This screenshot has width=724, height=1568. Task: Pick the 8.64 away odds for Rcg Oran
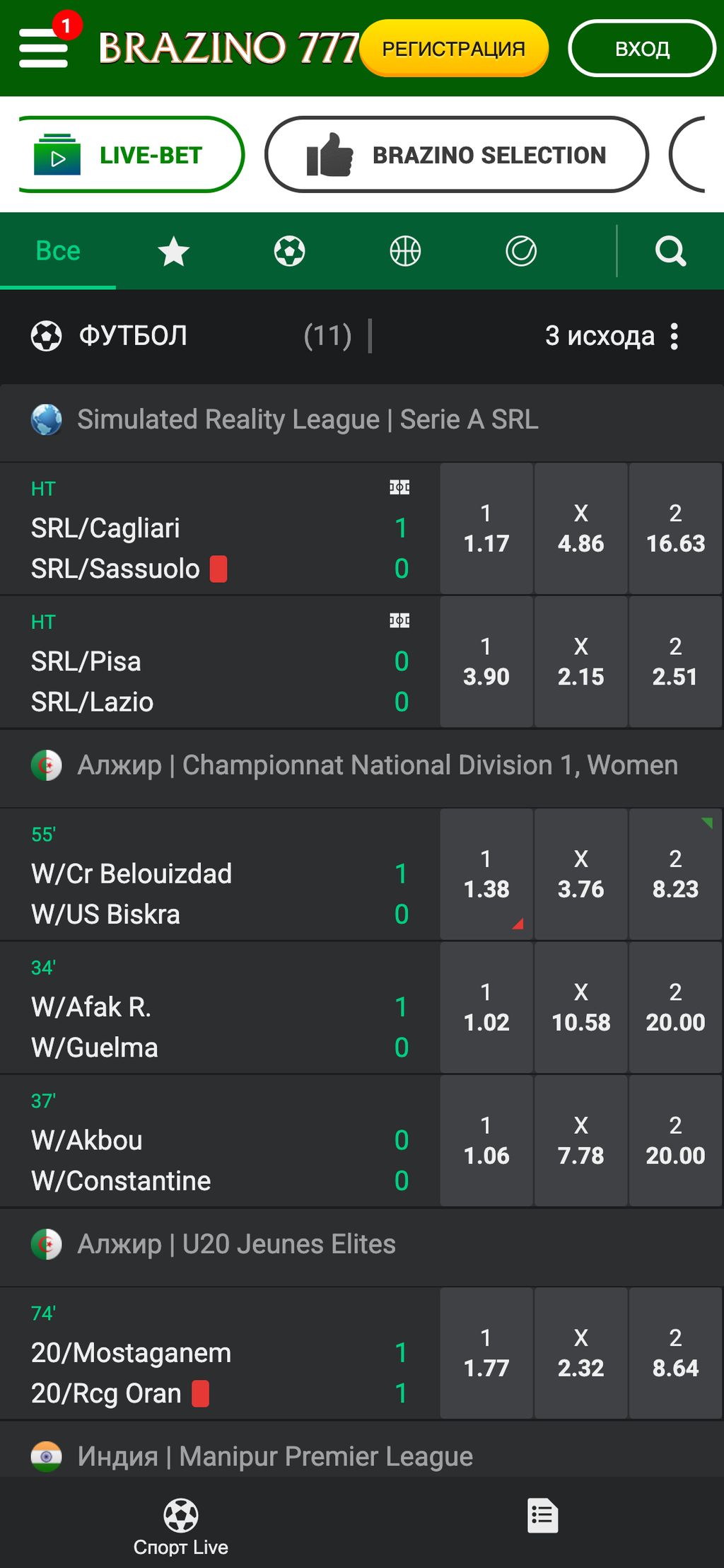675,1353
